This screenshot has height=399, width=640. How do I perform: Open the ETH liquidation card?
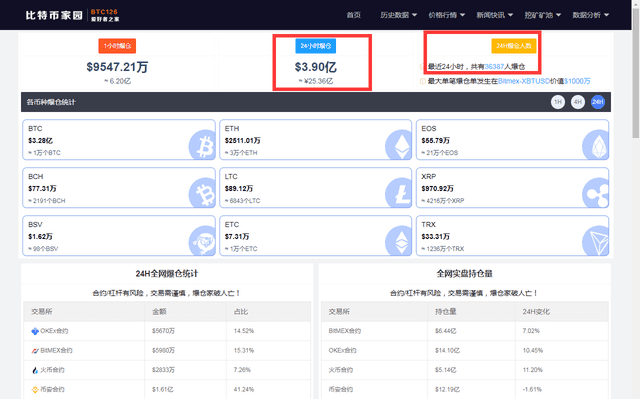click(316, 140)
